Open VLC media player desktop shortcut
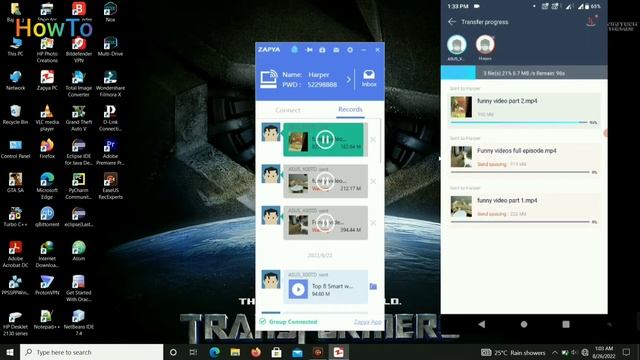 [47, 118]
